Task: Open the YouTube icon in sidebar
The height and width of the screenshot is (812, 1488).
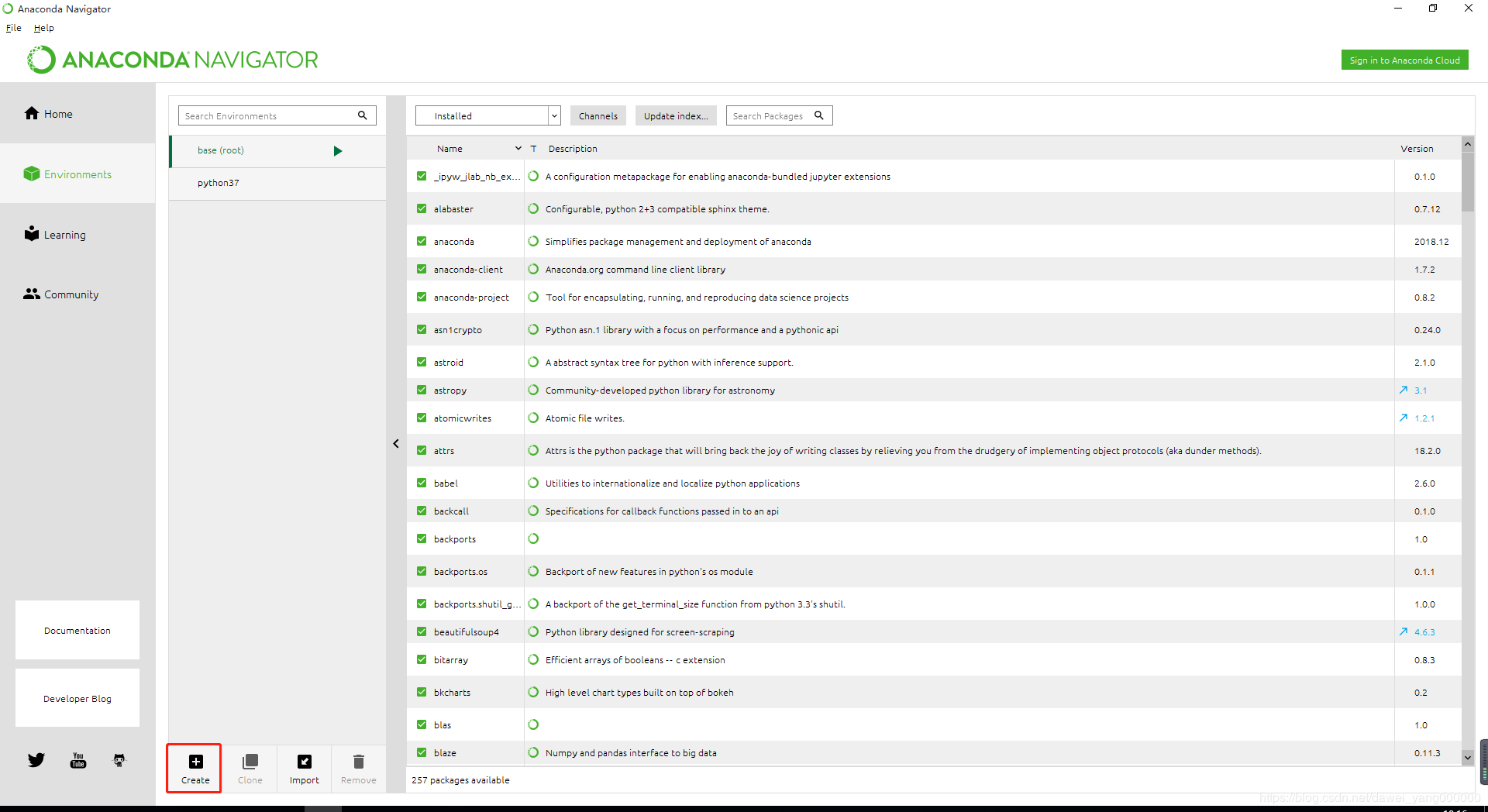Action: 78,760
